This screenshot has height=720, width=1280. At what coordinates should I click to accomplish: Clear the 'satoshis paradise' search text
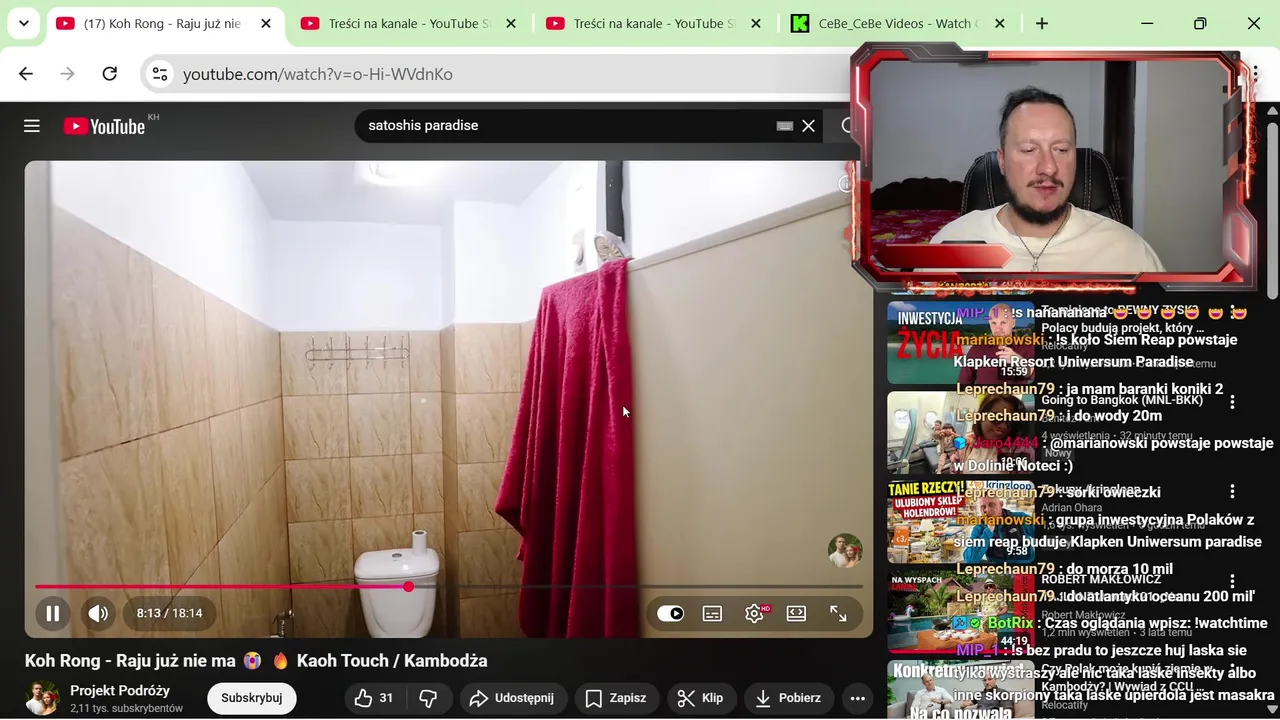[808, 126]
